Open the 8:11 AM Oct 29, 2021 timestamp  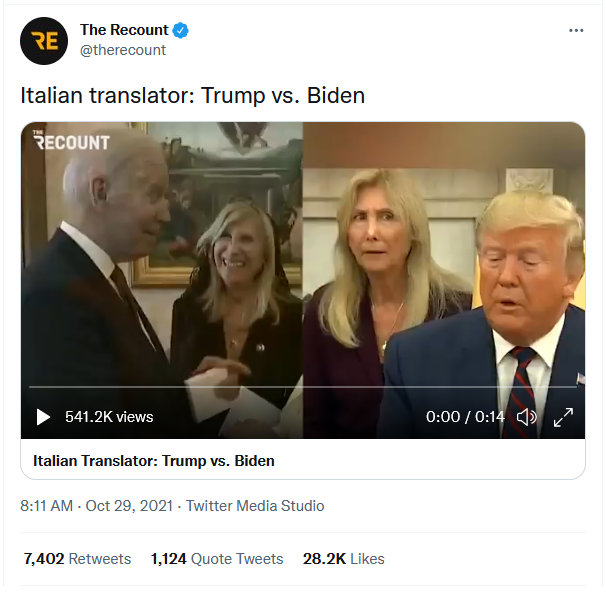[x=96, y=506]
